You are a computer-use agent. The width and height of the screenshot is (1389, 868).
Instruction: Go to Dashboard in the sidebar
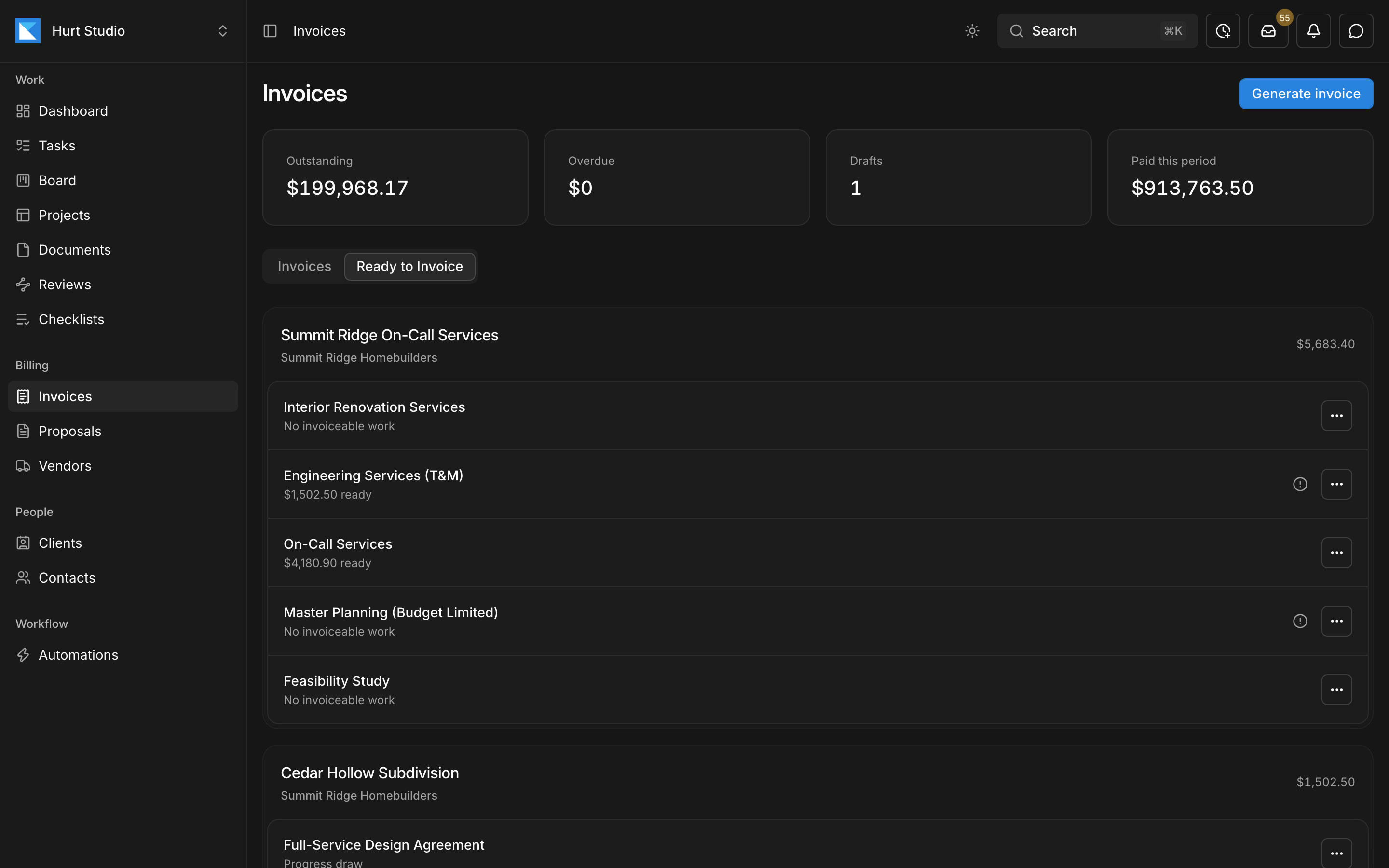click(x=123, y=111)
